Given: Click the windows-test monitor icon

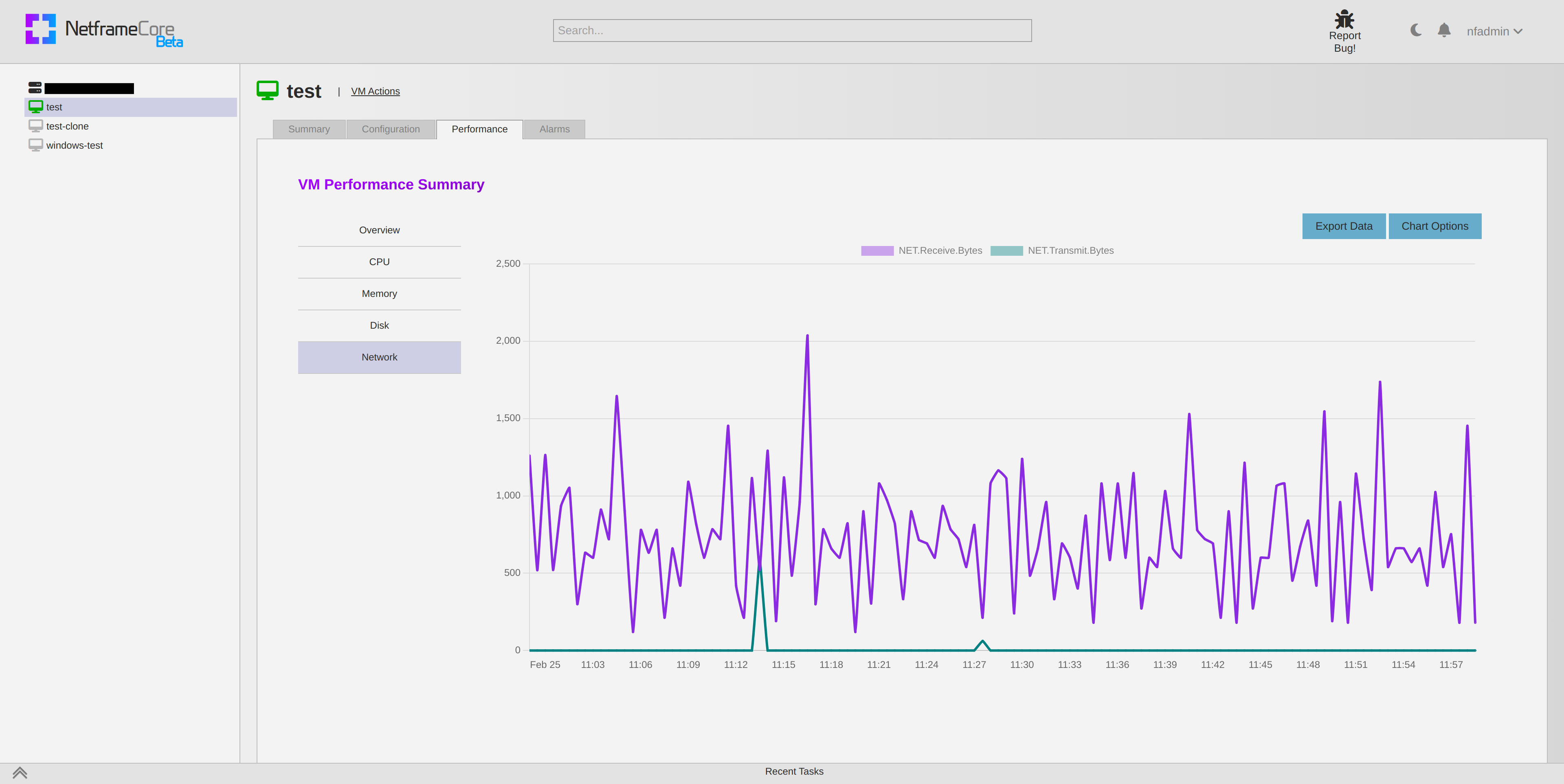Looking at the screenshot, I should pyautogui.click(x=36, y=145).
